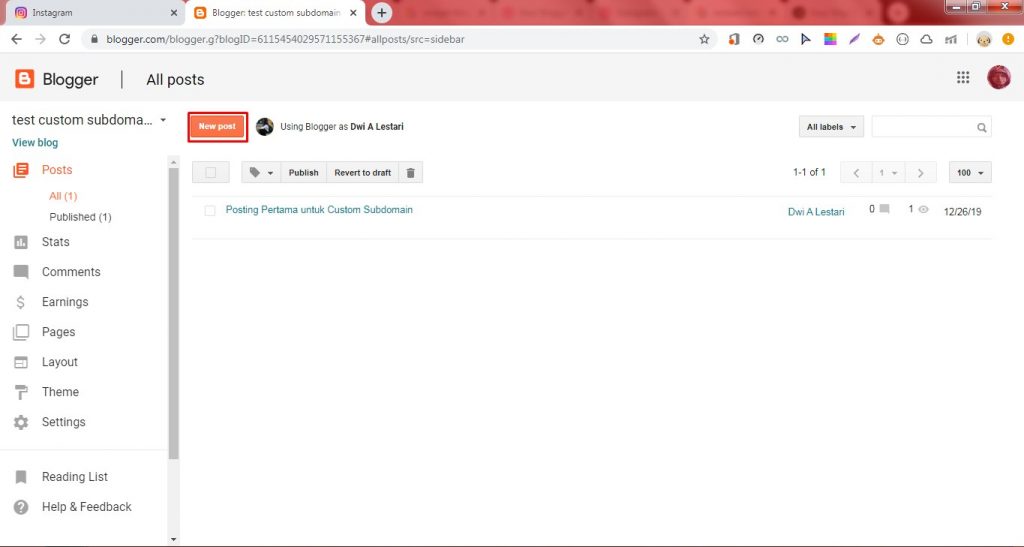Click the Earnings dollar icon
The image size is (1024, 547).
tap(21, 302)
